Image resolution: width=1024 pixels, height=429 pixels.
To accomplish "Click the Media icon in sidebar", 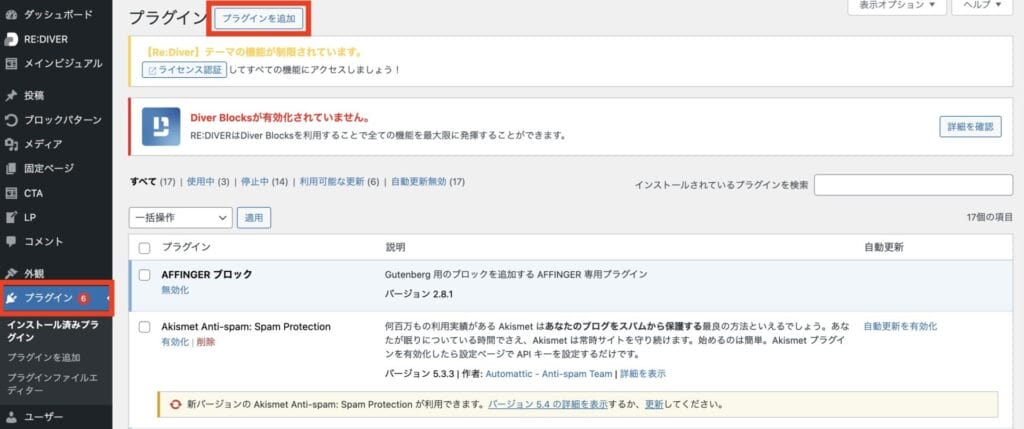I will [11, 144].
